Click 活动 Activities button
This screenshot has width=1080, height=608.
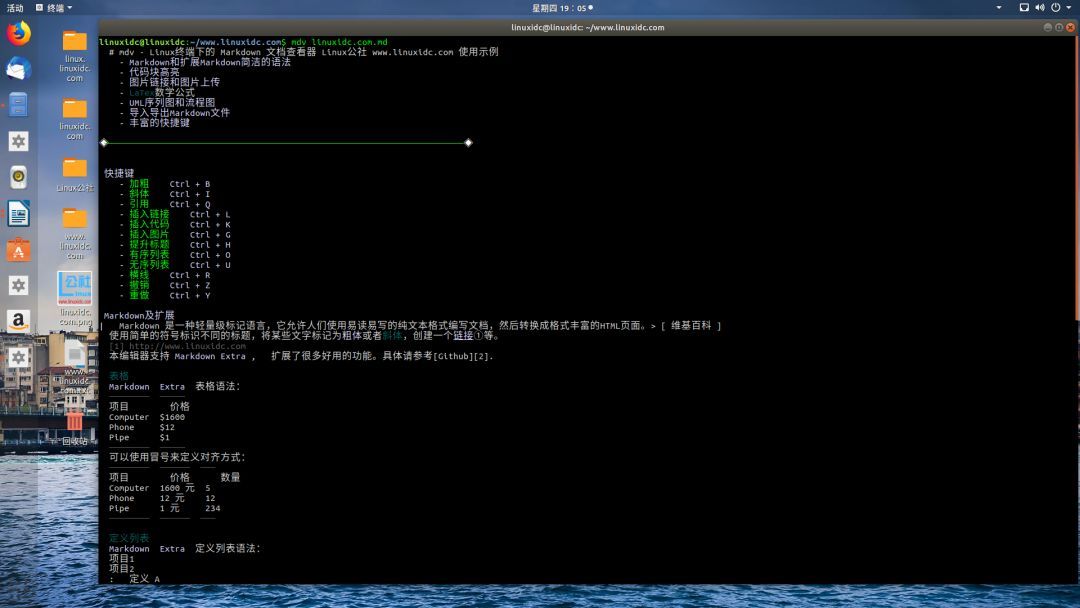point(14,8)
